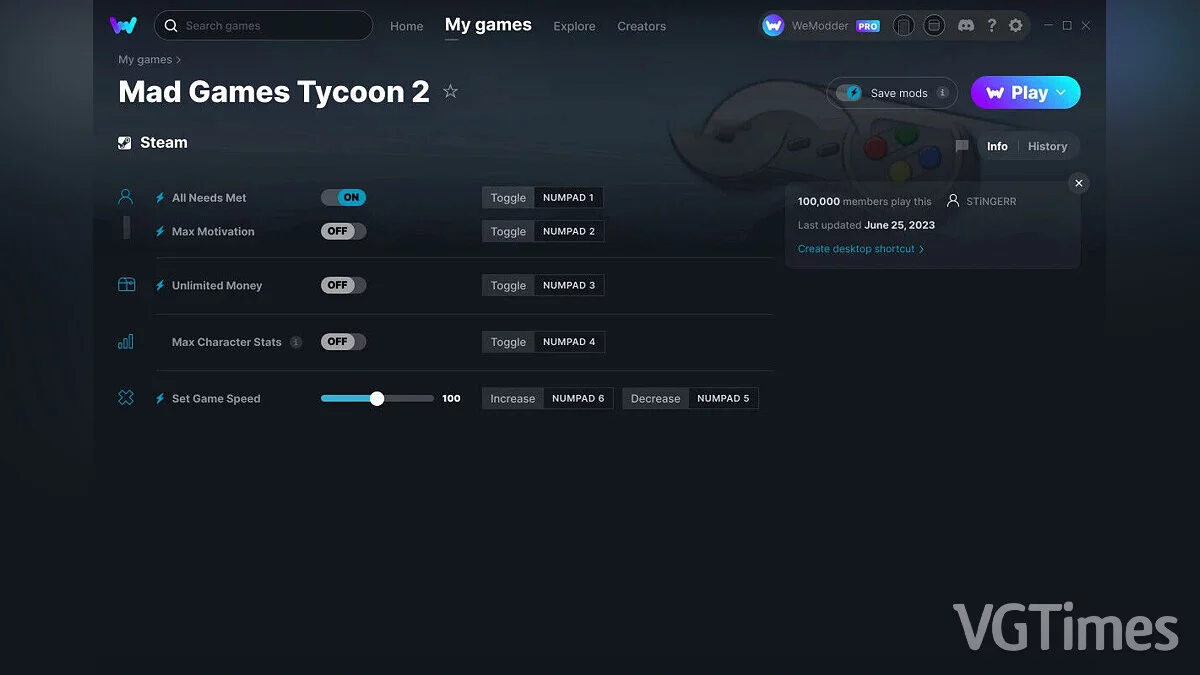Enable the Max Motivation switch
Screen dimensions: 1200x675
pos(343,231)
